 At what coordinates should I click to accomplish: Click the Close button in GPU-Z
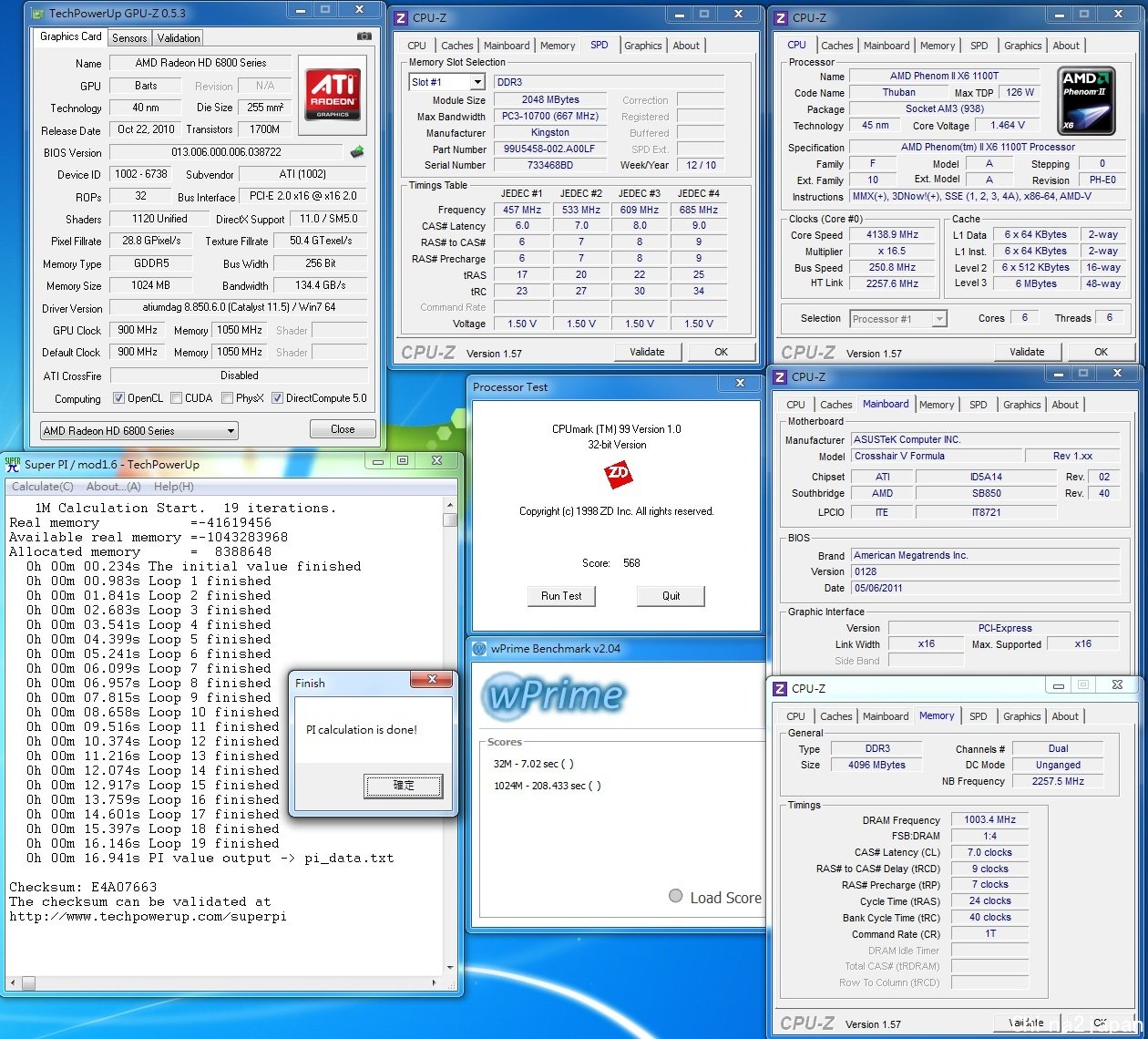(343, 429)
